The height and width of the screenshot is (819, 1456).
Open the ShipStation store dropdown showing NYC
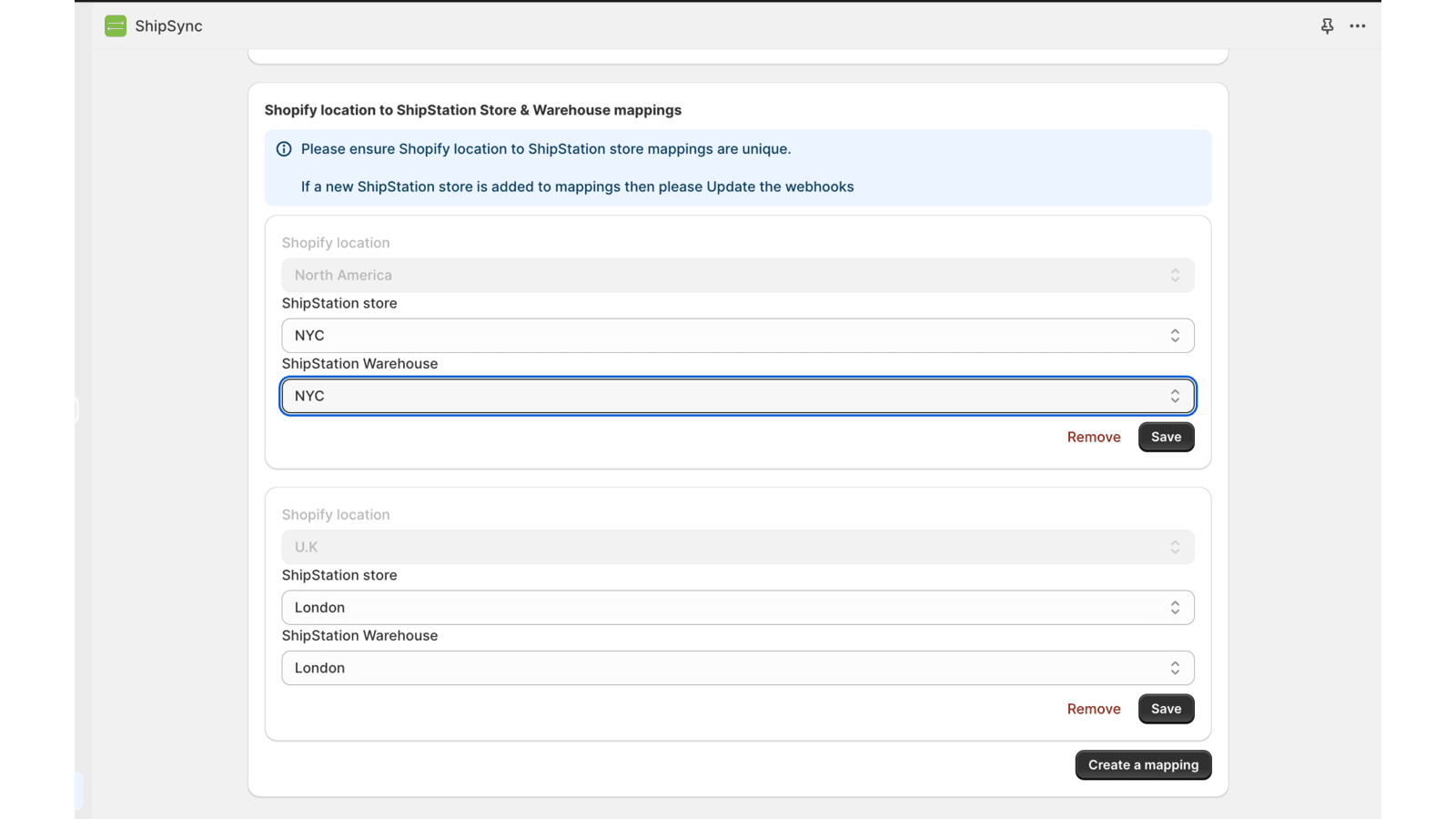point(737,336)
